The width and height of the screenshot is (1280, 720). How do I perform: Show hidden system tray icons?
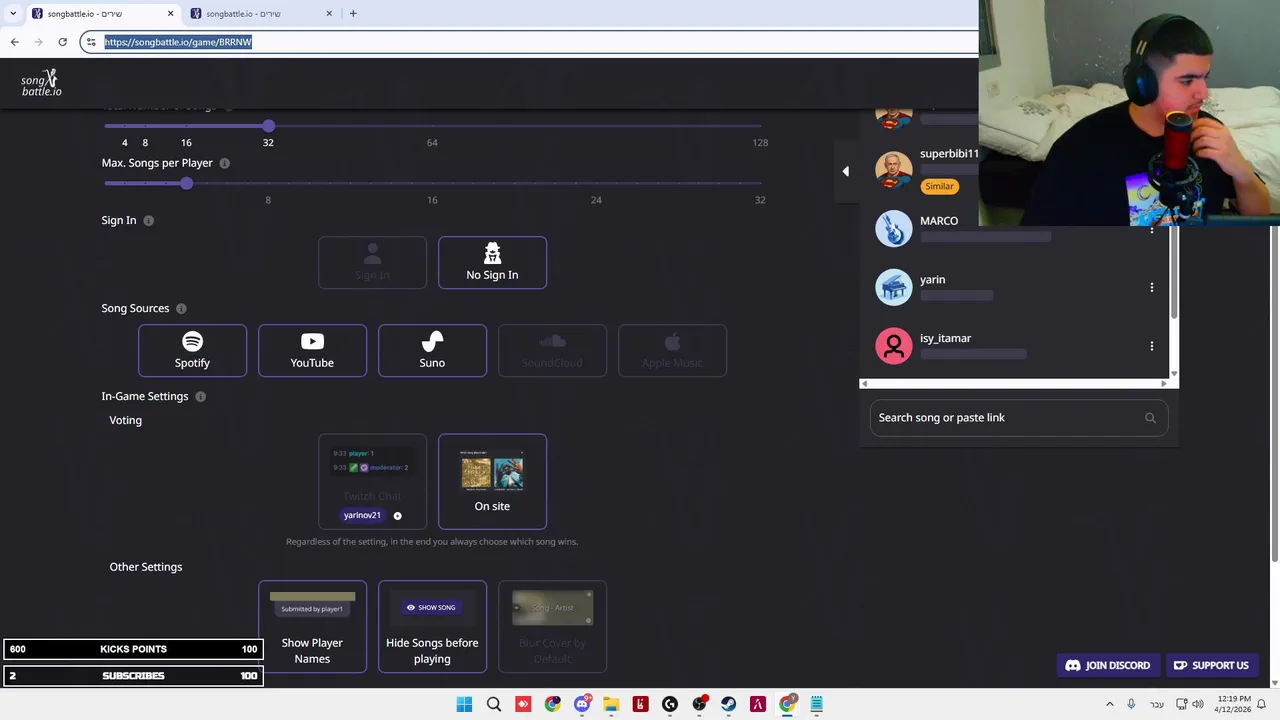tap(1109, 705)
